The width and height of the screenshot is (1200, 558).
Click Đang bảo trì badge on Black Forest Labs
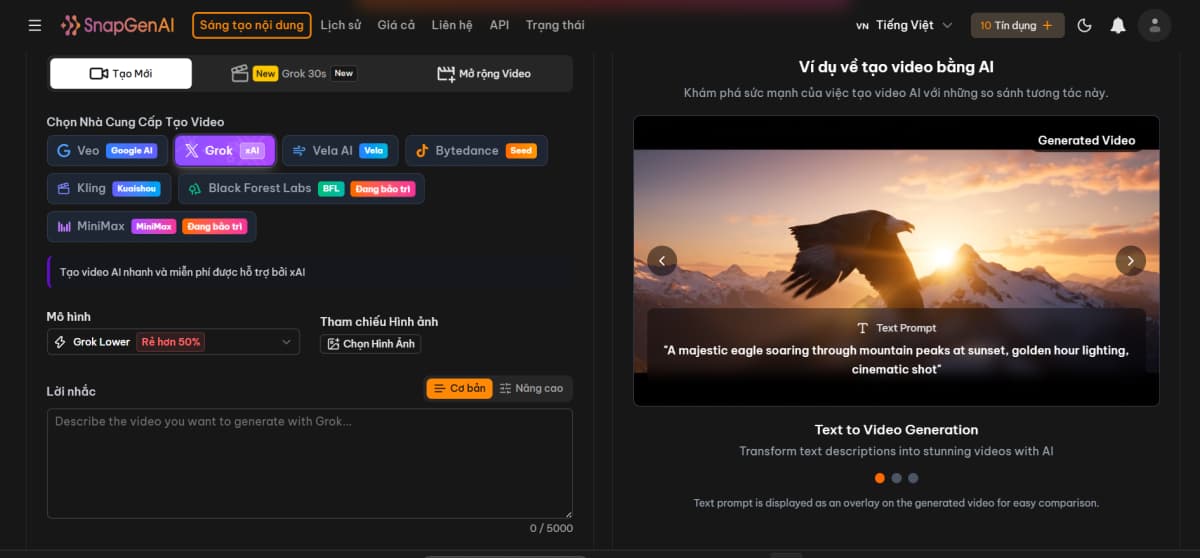pos(382,188)
